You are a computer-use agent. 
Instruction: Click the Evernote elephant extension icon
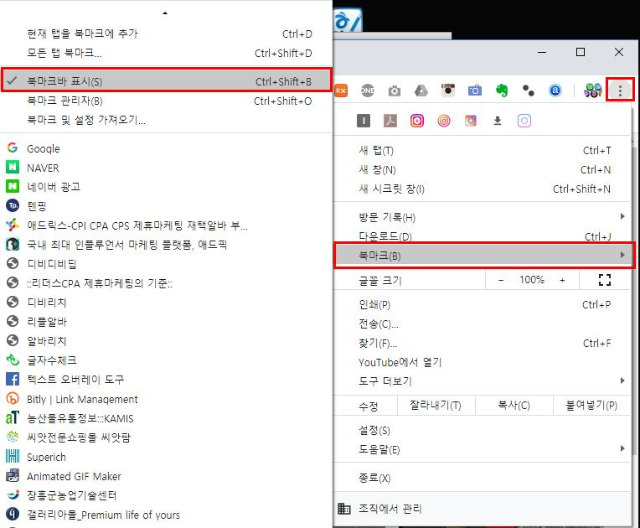tap(502, 90)
